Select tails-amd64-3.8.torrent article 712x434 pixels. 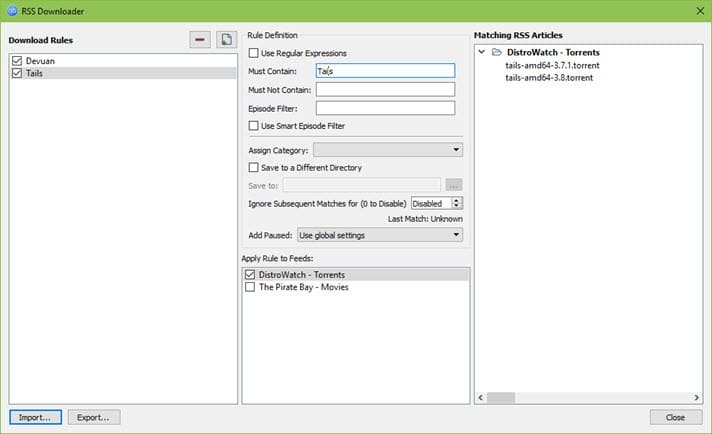coord(549,78)
